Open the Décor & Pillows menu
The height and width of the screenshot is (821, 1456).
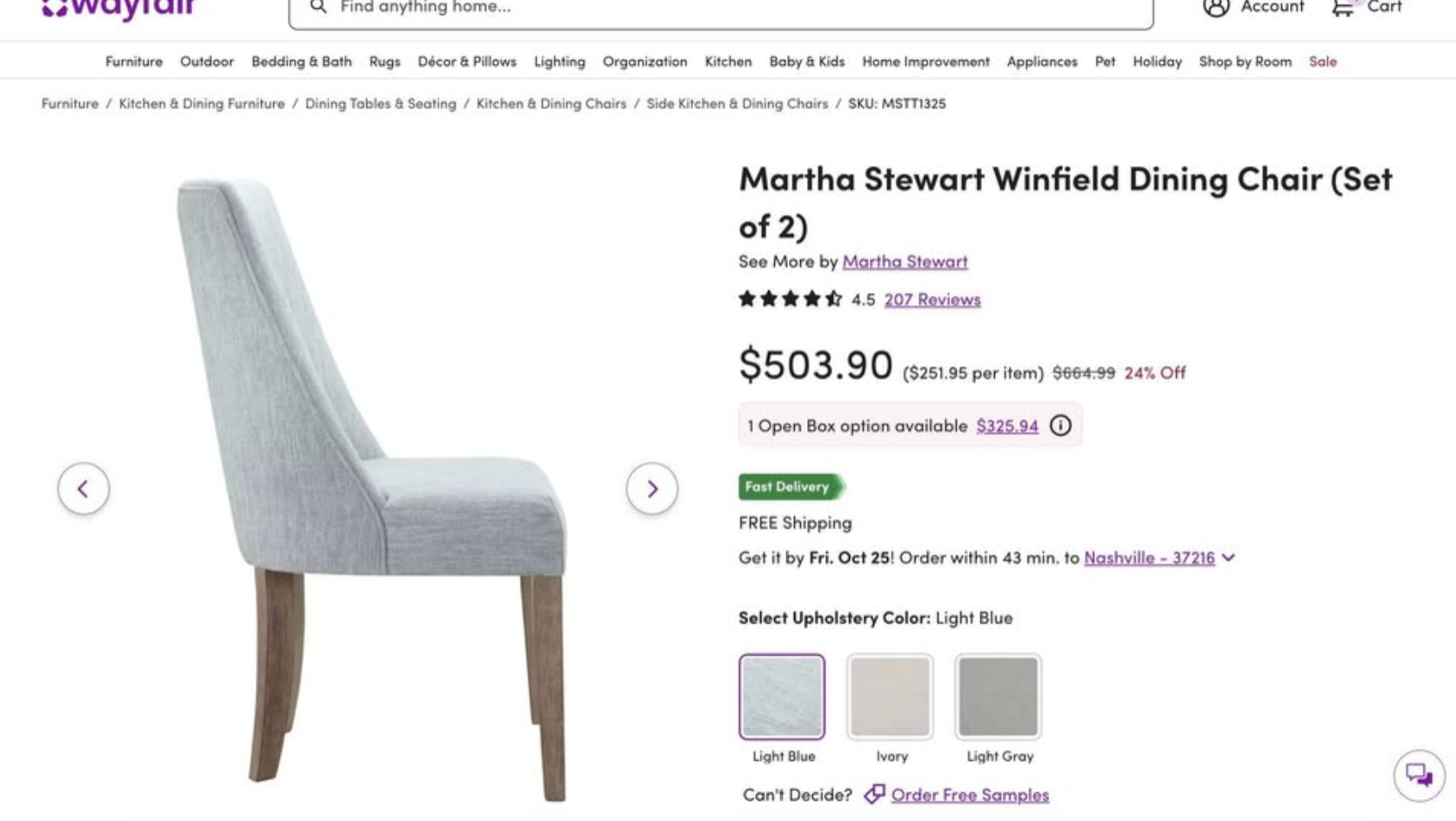(x=467, y=62)
